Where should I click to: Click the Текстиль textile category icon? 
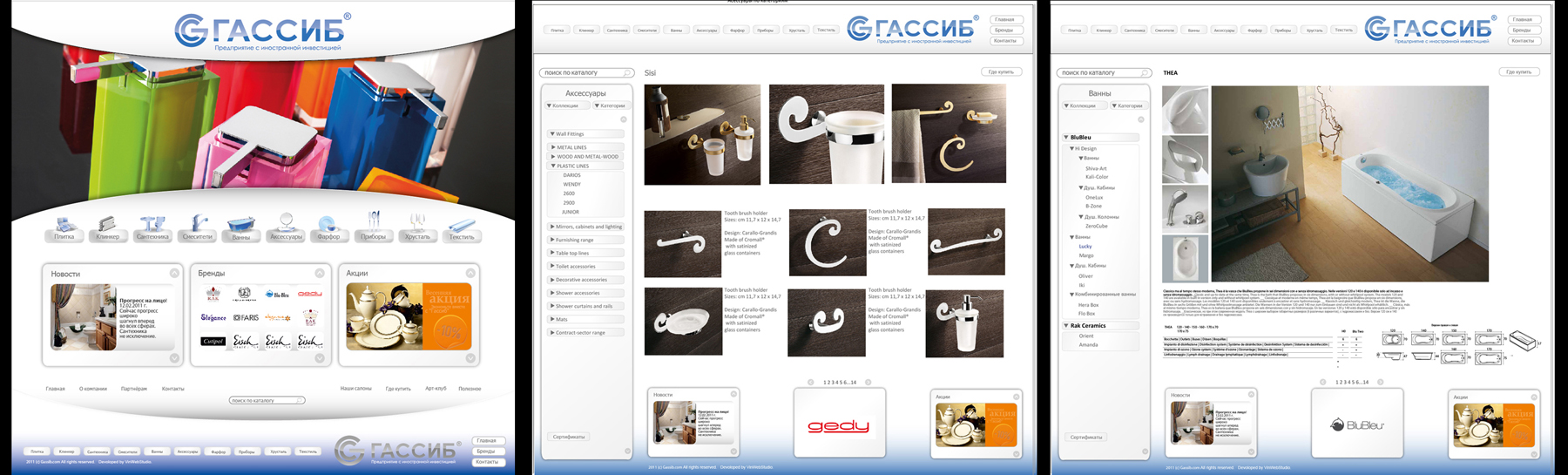pos(462,227)
